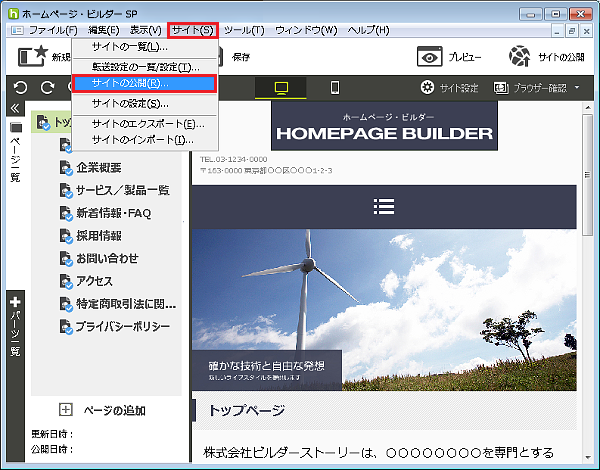Open the ヘルプ(H) menu
Screen dimensions: 600x470
(368, 30)
